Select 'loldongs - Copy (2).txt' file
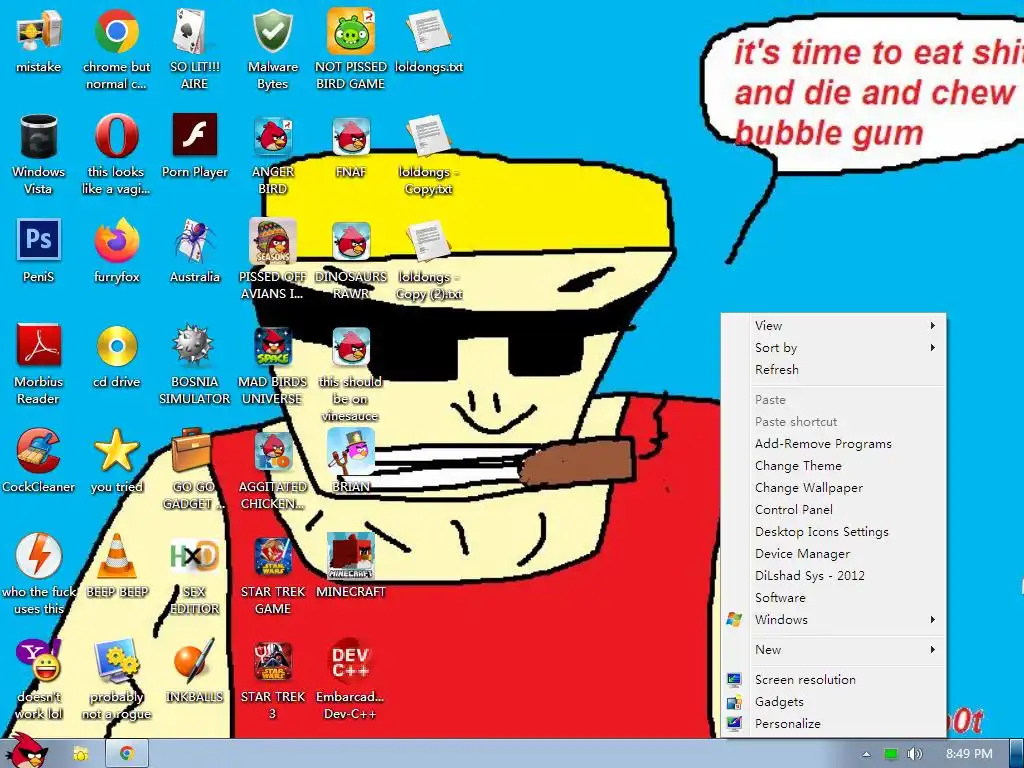This screenshot has height=768, width=1024. click(x=428, y=240)
